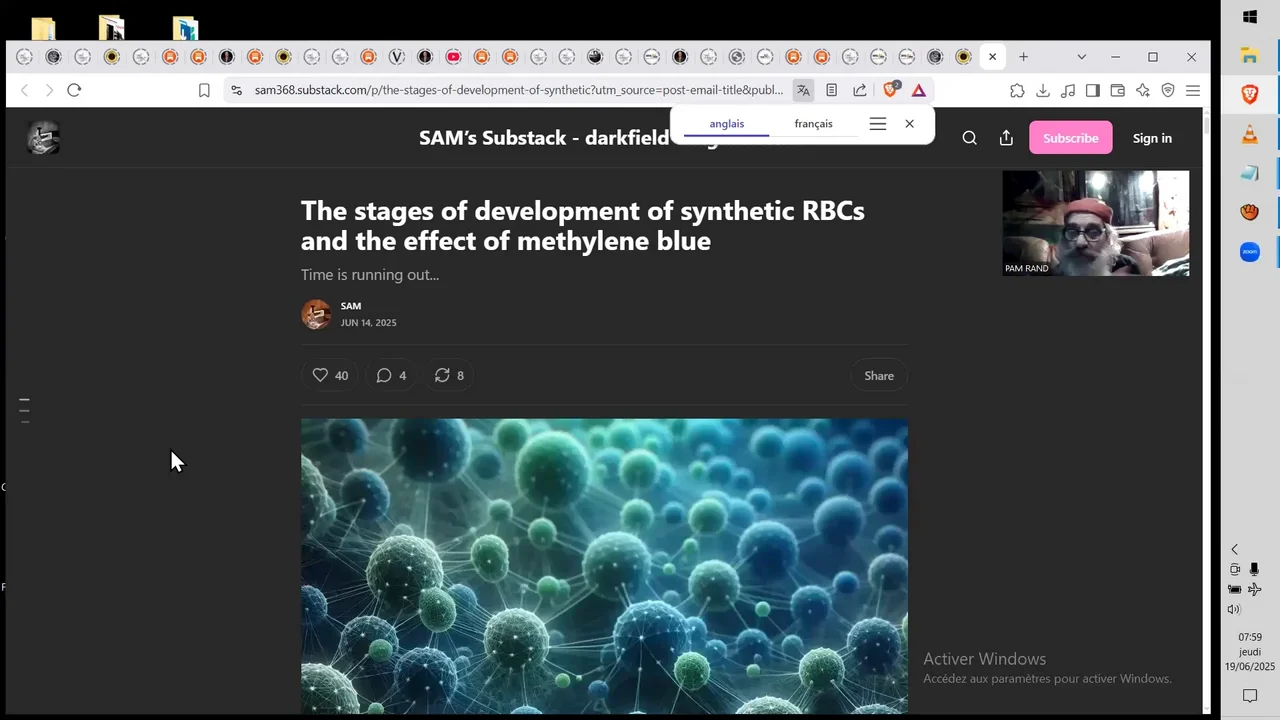Click the pink Subscribe button
1280x720 pixels.
pyautogui.click(x=1070, y=138)
